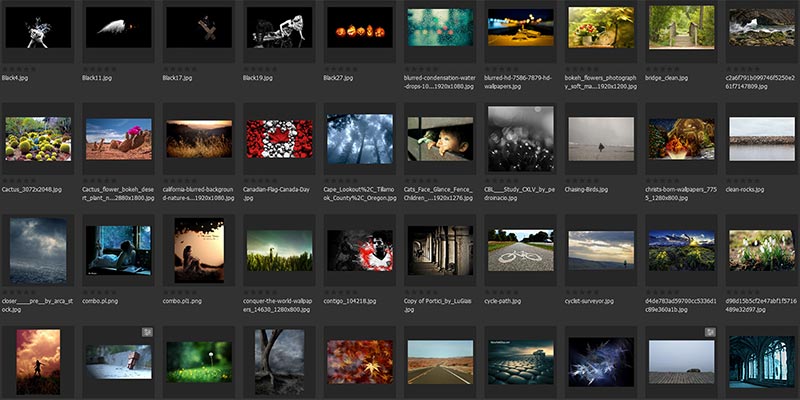
Task: Select the d4de783ad597 mountain flowers thumbnail
Action: (x=682, y=250)
